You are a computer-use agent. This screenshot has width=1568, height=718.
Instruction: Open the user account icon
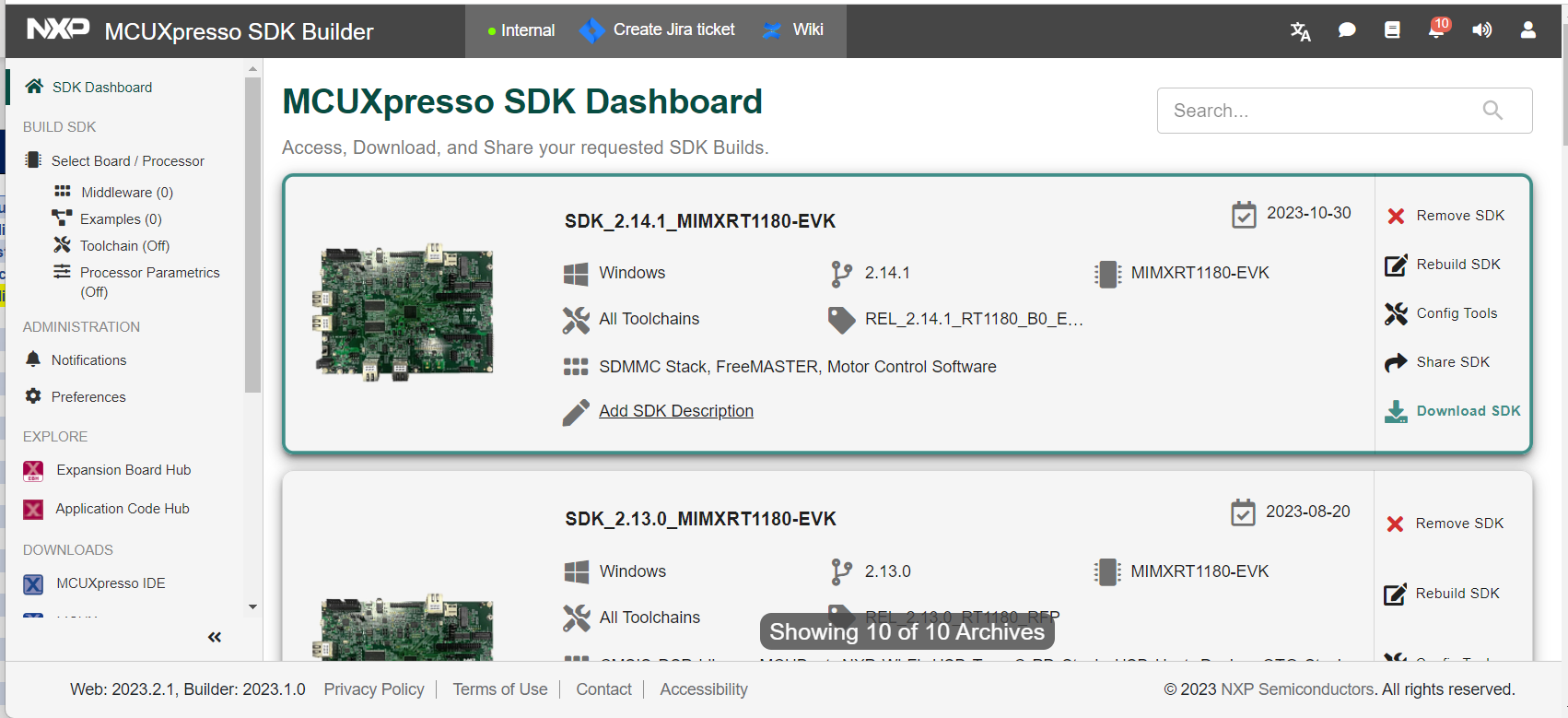(1527, 30)
